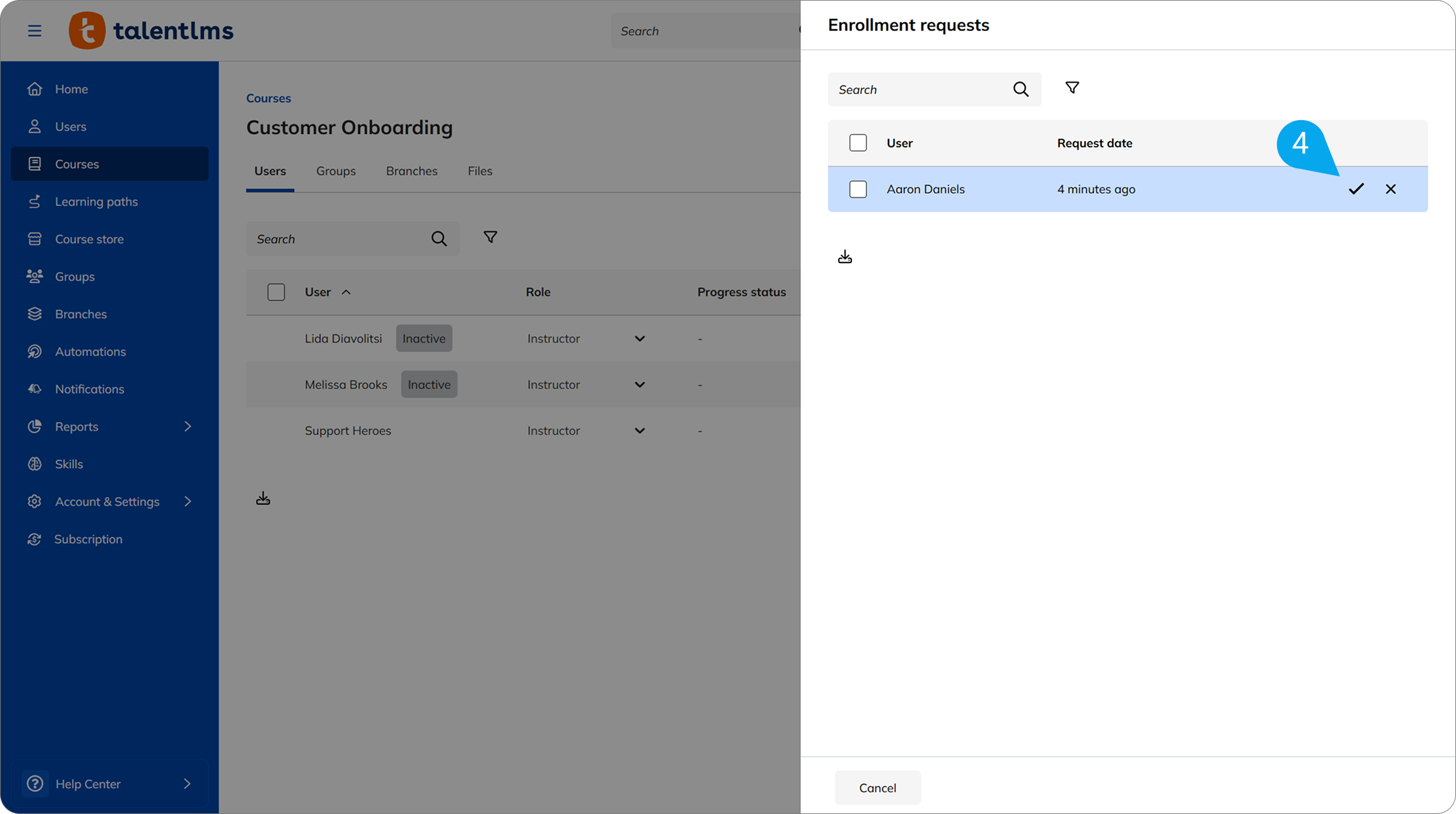The height and width of the screenshot is (814, 1456).
Task: Open filter icon in course Users tab
Action: [x=490, y=237]
